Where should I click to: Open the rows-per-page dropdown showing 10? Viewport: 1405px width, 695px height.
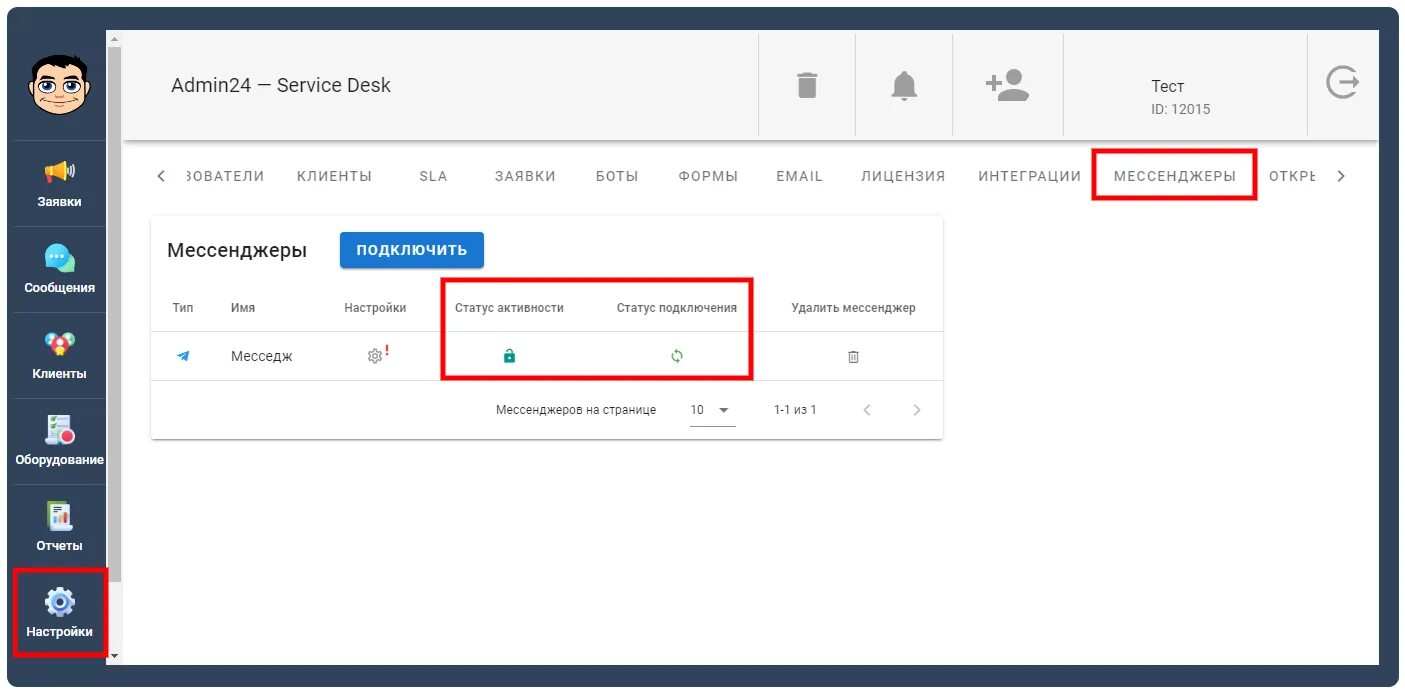pos(712,410)
